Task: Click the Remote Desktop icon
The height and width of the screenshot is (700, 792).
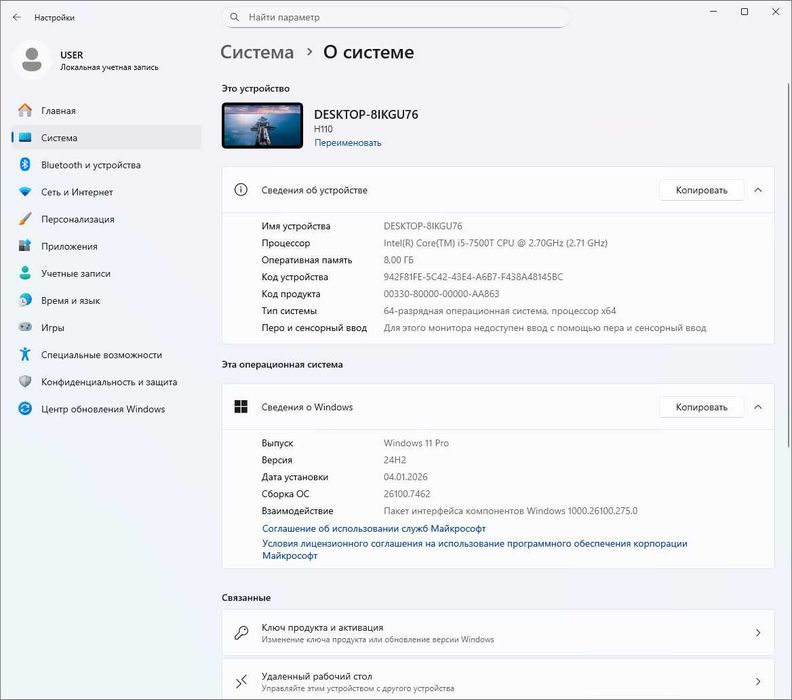Action: pyautogui.click(x=241, y=681)
